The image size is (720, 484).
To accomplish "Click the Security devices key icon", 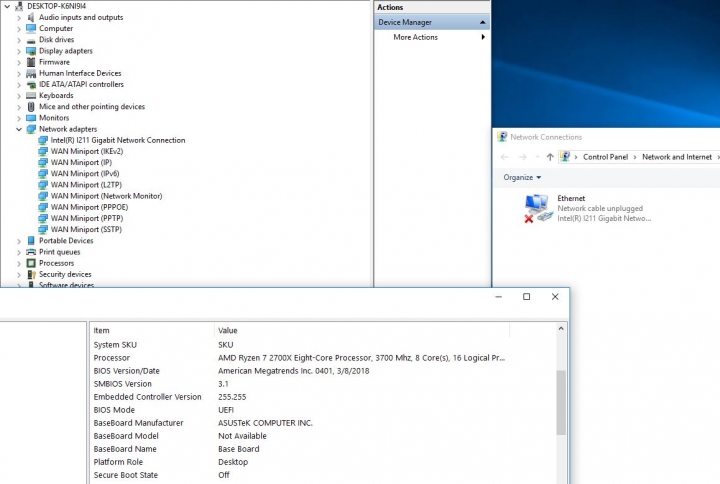I will coord(31,274).
